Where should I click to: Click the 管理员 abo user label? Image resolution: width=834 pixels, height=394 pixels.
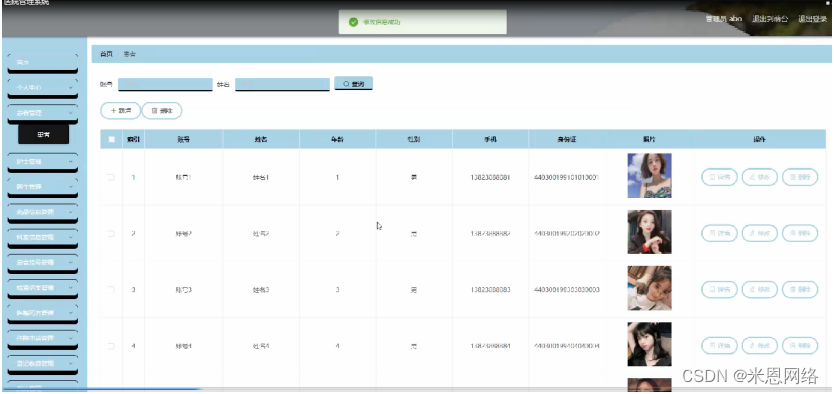click(723, 19)
